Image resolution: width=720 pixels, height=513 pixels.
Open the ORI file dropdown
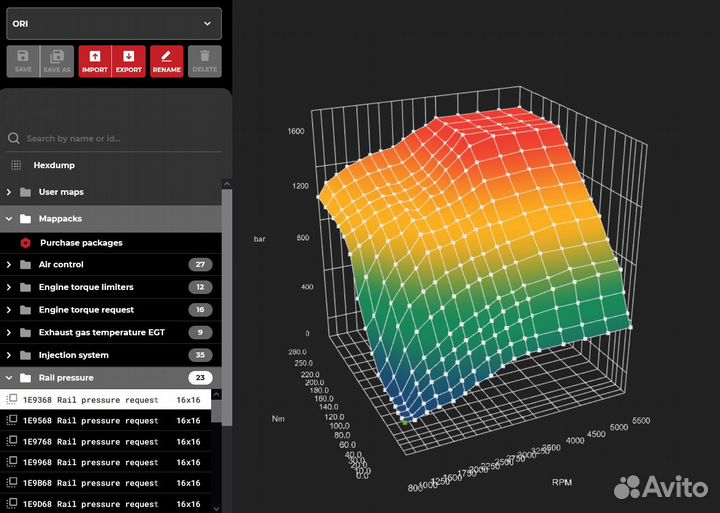(x=112, y=23)
